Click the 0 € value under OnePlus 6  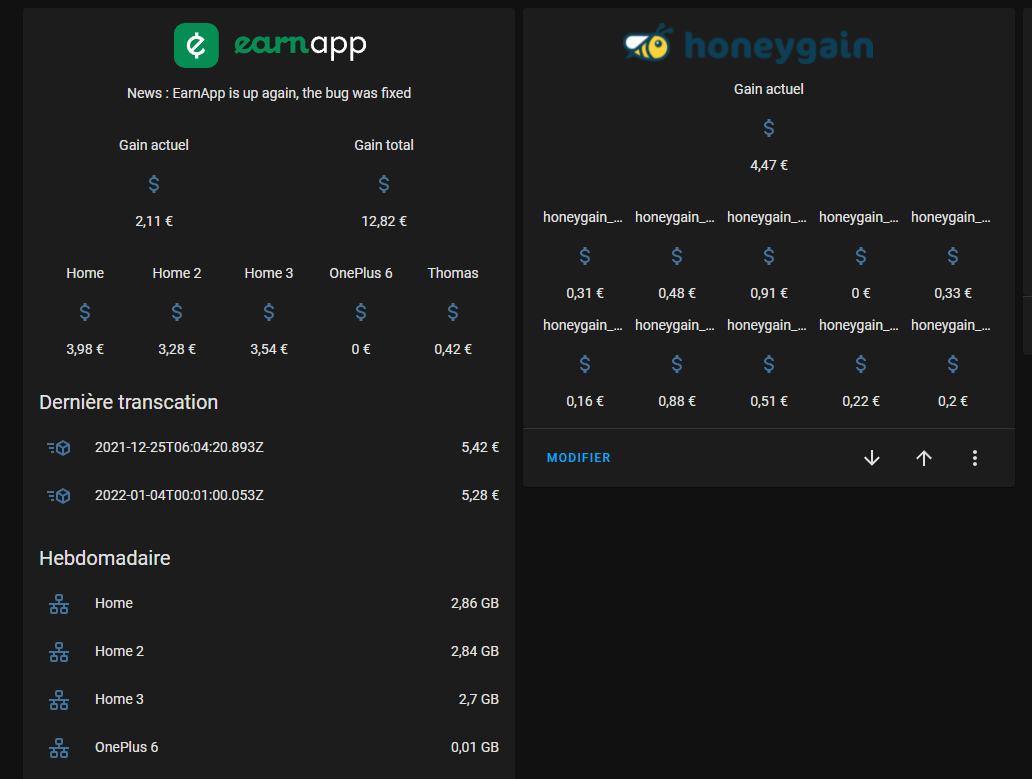pos(361,349)
